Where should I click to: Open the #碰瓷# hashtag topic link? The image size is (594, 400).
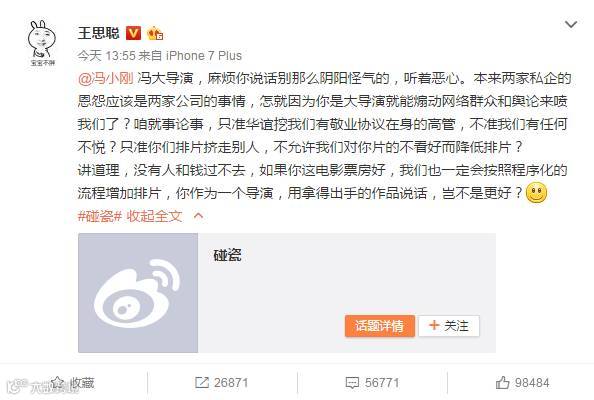pos(100,216)
